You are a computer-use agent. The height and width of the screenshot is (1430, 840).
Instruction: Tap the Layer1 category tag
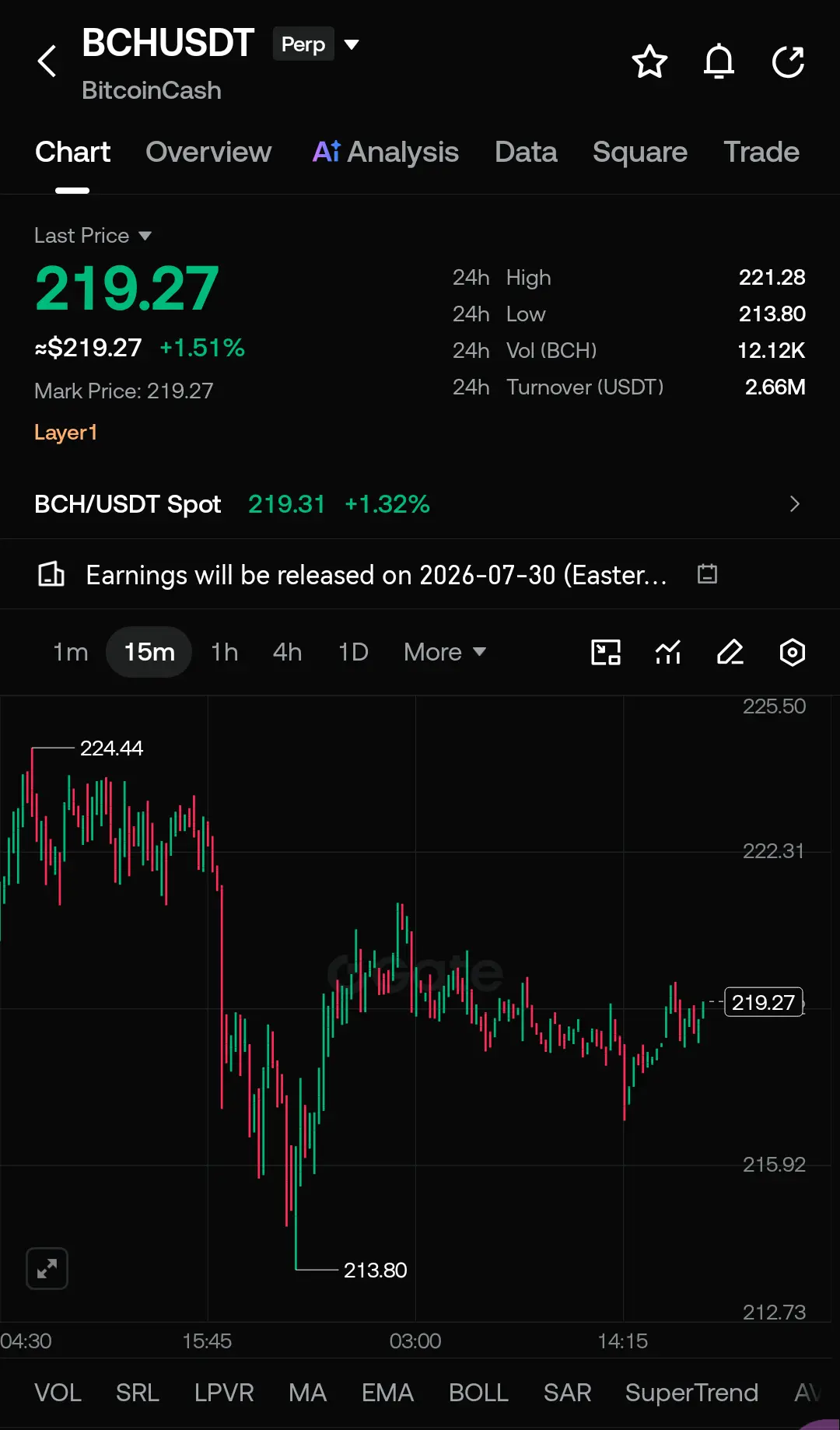tap(65, 433)
